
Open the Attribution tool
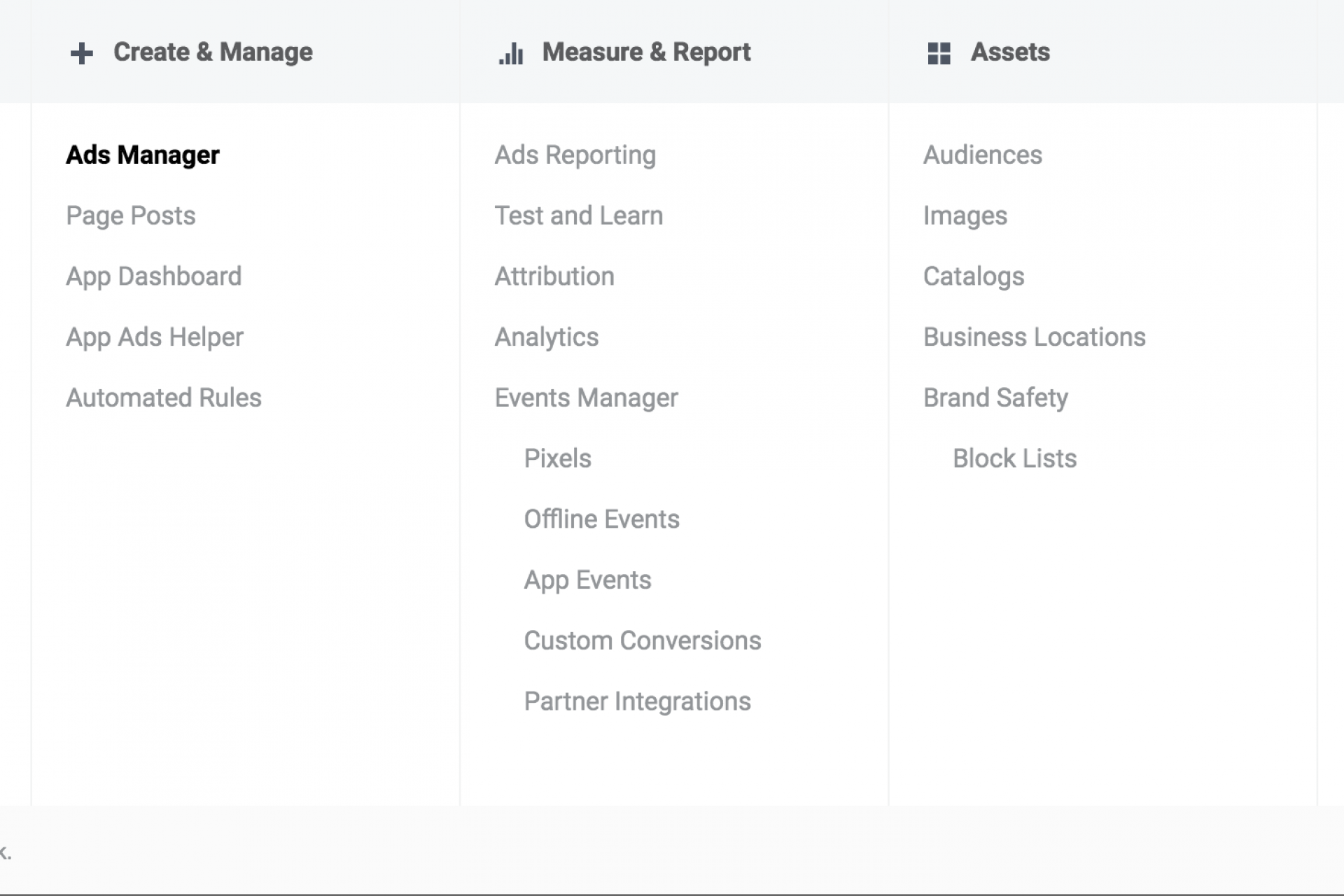tap(554, 276)
